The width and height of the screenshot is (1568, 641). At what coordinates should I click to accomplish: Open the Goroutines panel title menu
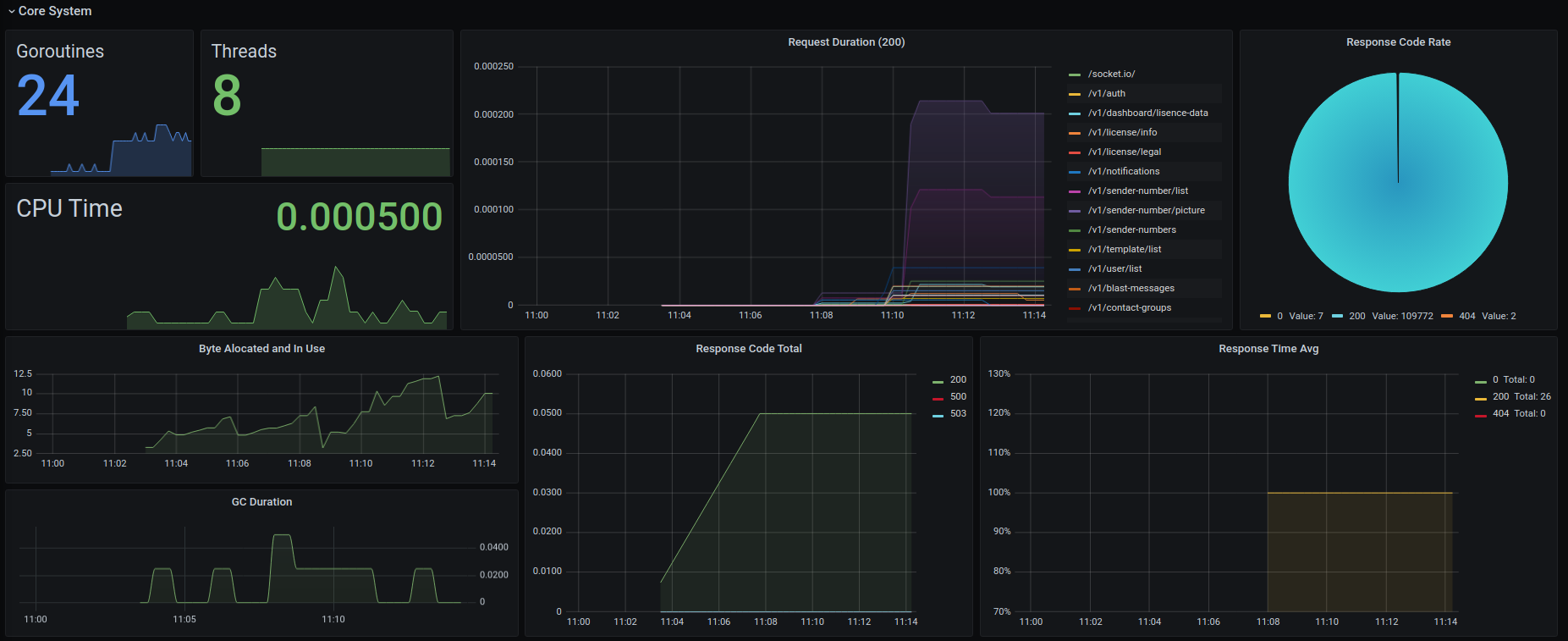pyautogui.click(x=60, y=52)
